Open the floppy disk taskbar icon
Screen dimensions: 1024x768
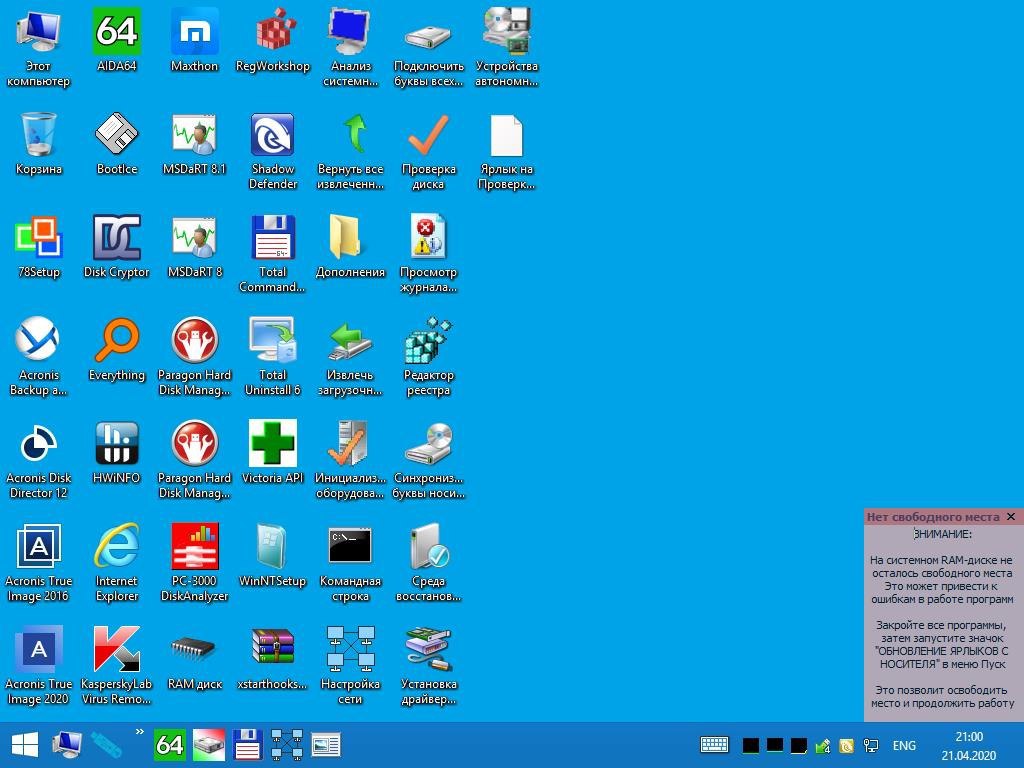click(248, 744)
